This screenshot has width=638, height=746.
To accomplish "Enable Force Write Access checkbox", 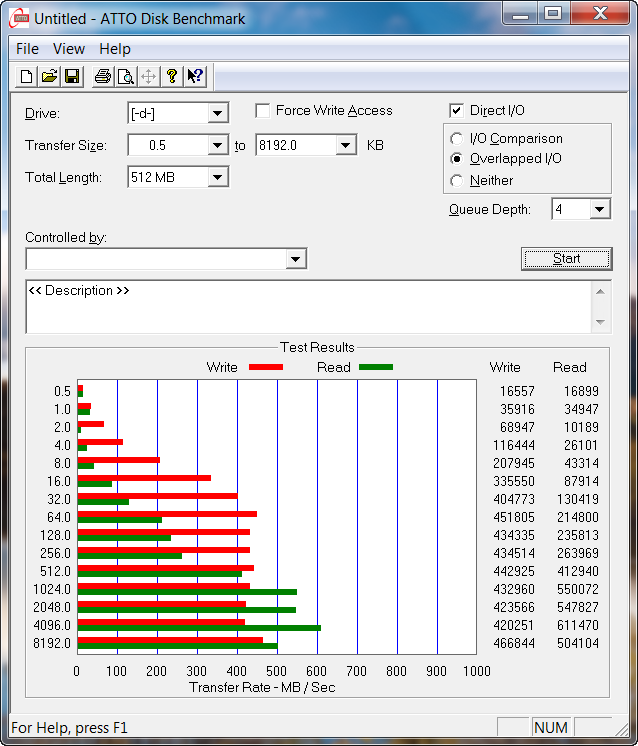I will (263, 111).
